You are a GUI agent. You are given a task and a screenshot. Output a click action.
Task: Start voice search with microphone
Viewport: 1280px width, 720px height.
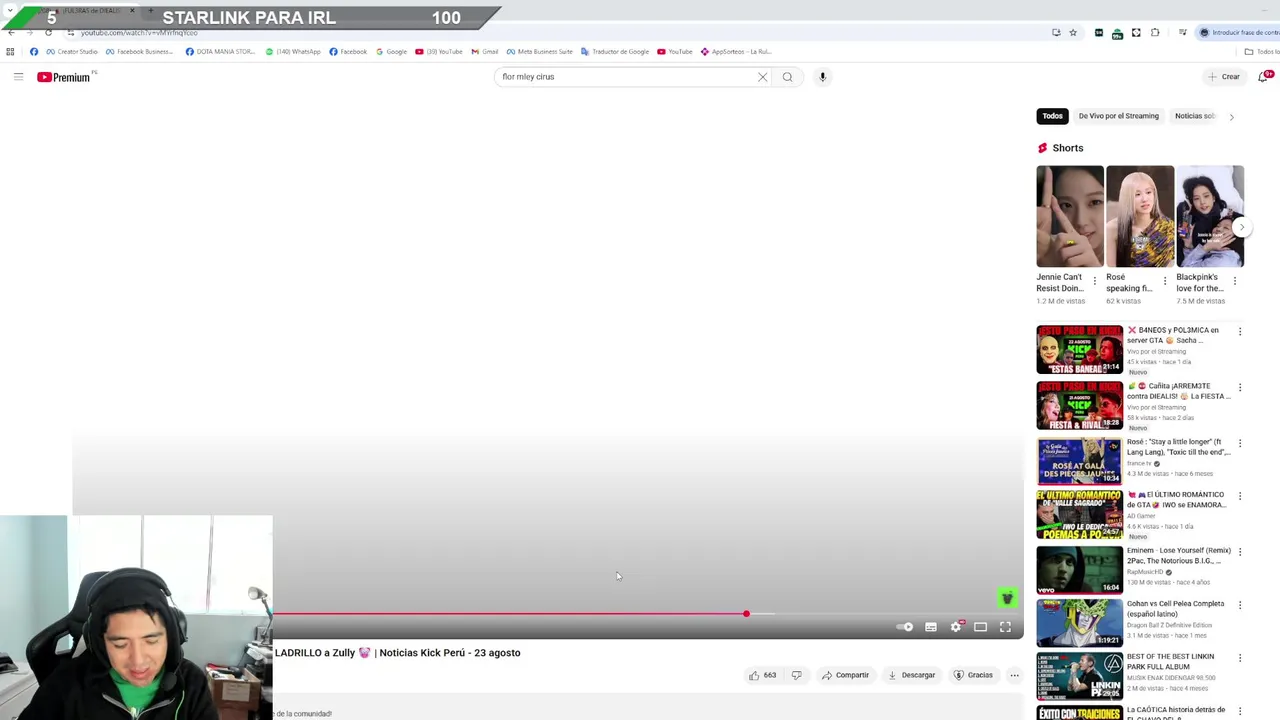(822, 77)
